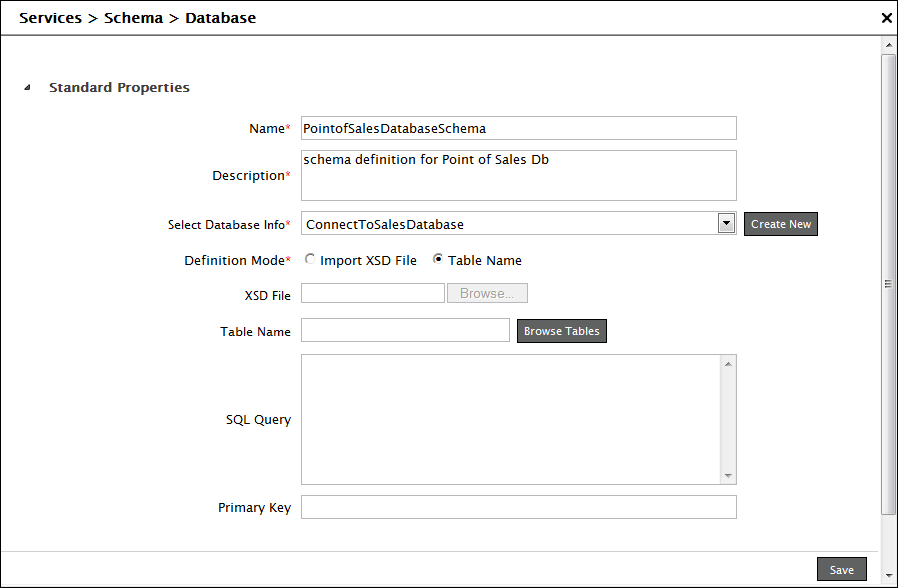Click the Table Name input field
898x588 pixels.
tap(405, 331)
